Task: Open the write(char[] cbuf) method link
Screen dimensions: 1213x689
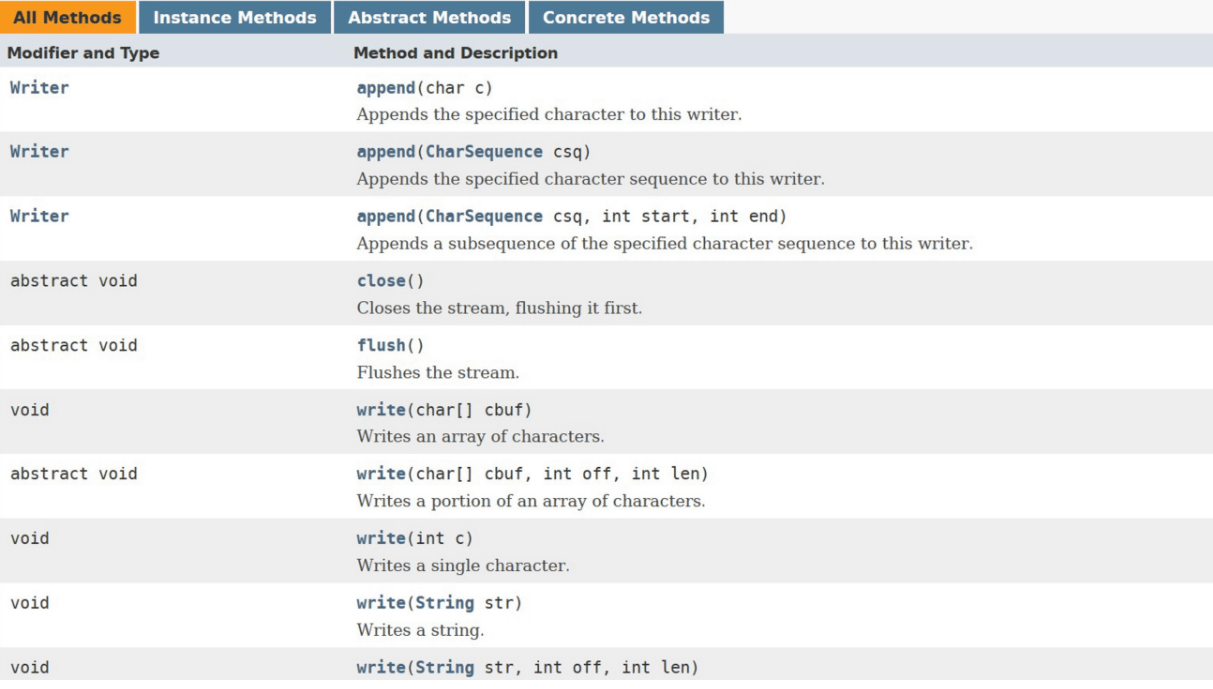Action: point(381,410)
